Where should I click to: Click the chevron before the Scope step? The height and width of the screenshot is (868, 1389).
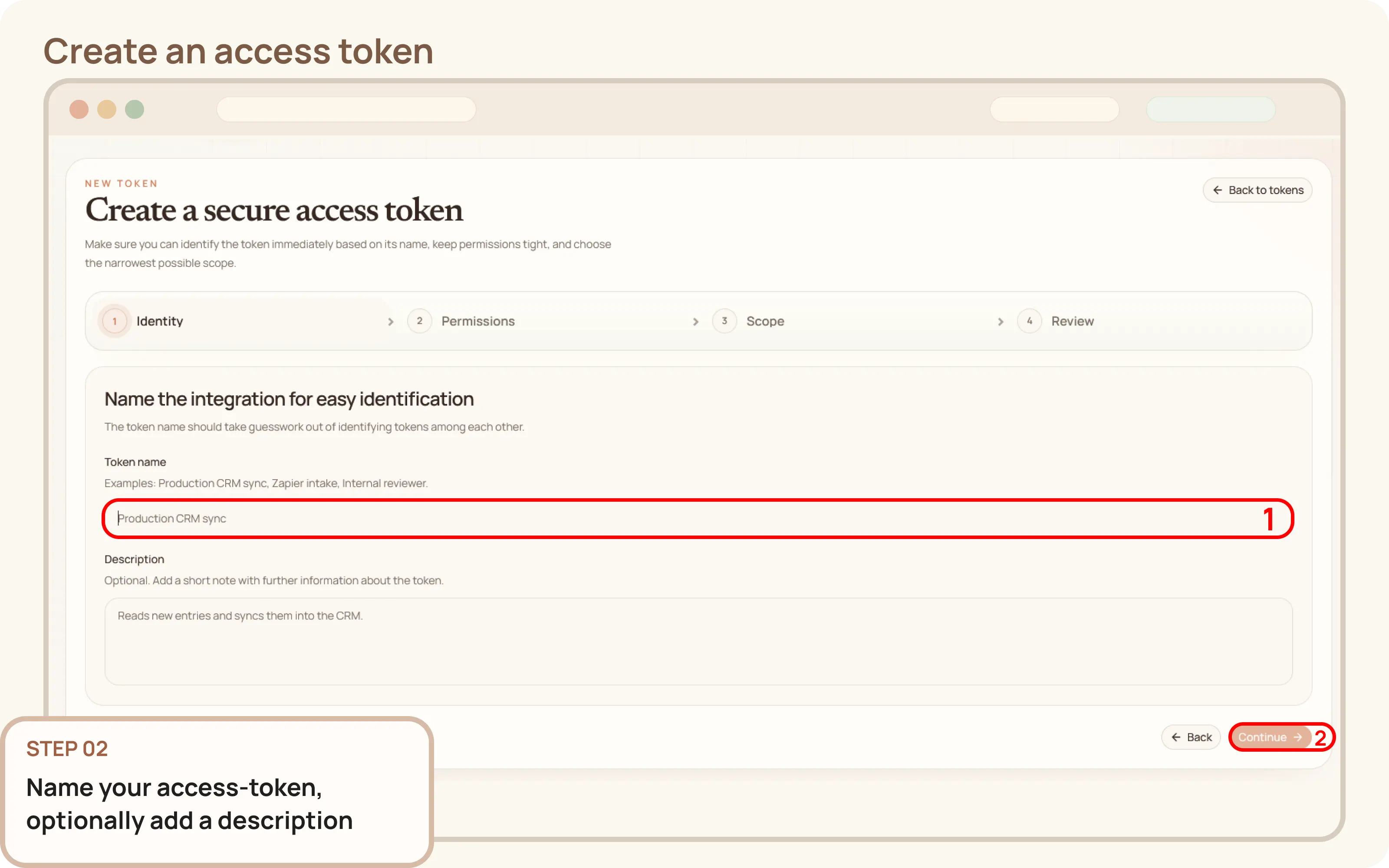(696, 322)
